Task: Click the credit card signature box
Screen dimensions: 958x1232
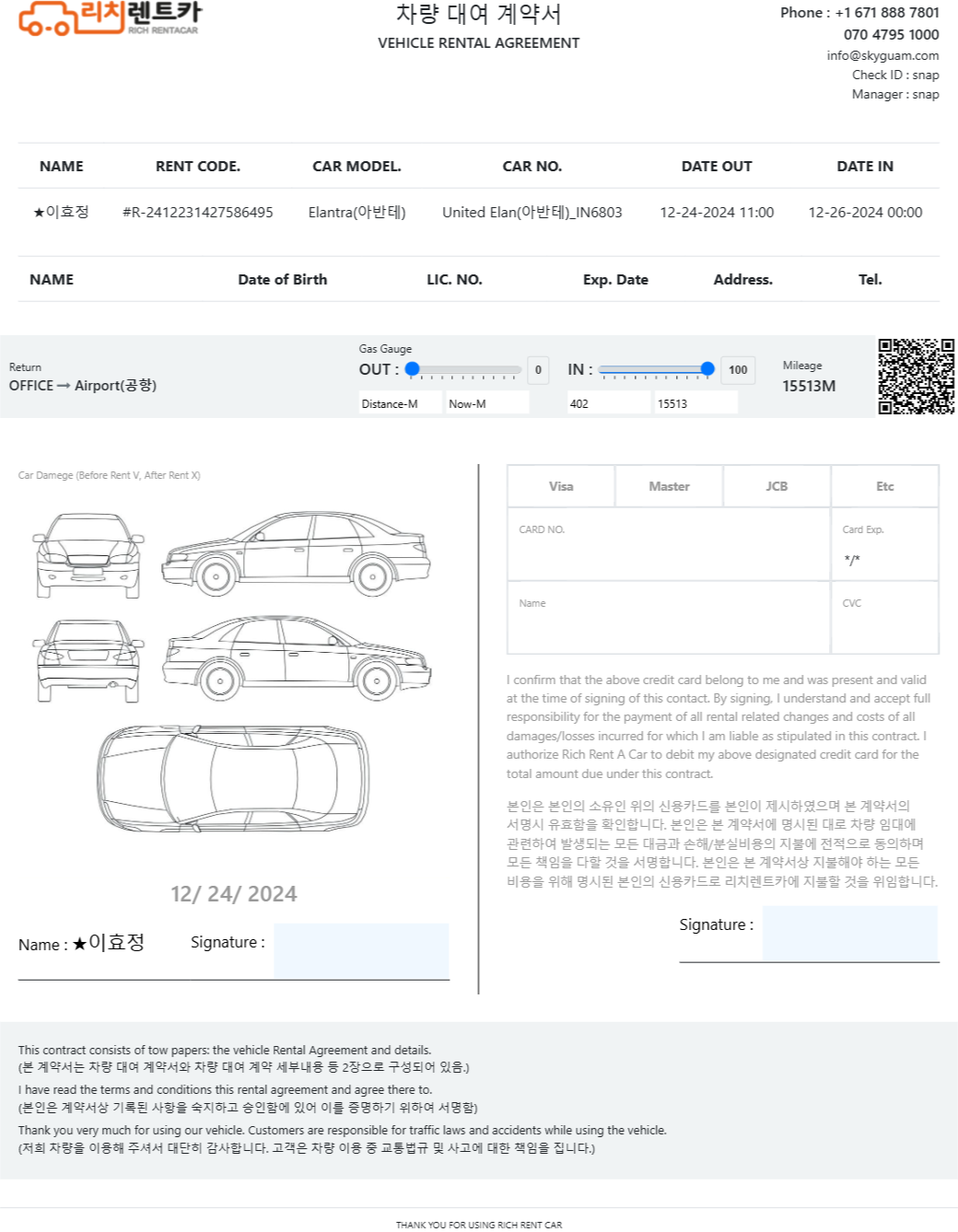Action: click(849, 933)
